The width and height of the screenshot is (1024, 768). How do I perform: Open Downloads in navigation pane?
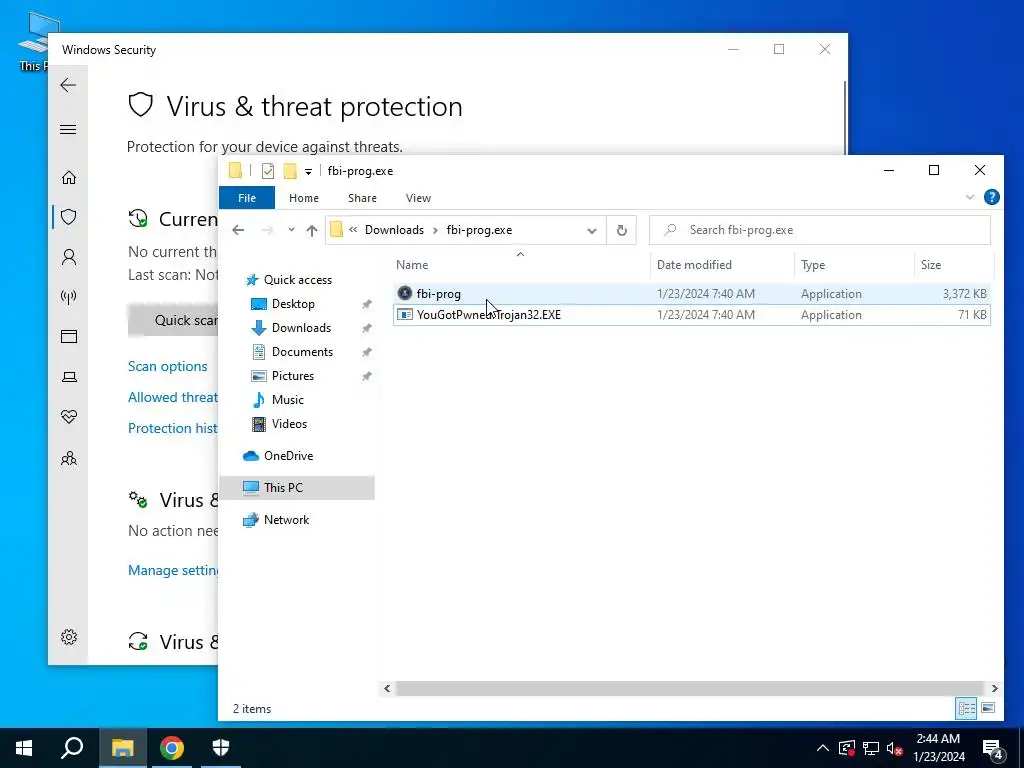click(301, 328)
